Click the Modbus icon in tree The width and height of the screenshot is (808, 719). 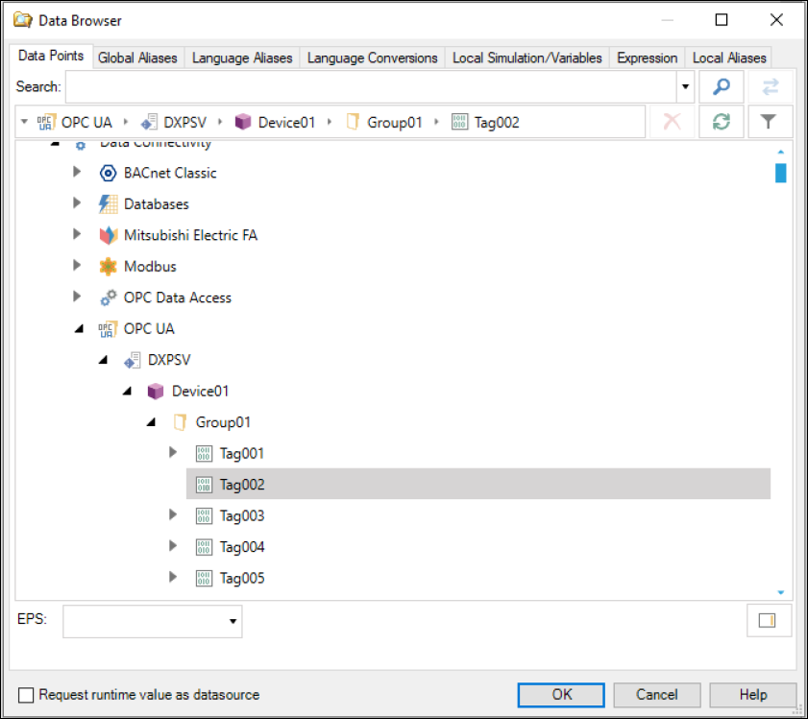(108, 267)
